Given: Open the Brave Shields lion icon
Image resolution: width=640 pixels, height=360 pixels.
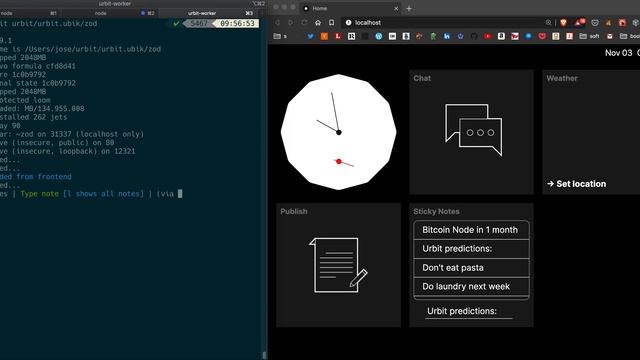Looking at the screenshot, I should pyautogui.click(x=564, y=22).
